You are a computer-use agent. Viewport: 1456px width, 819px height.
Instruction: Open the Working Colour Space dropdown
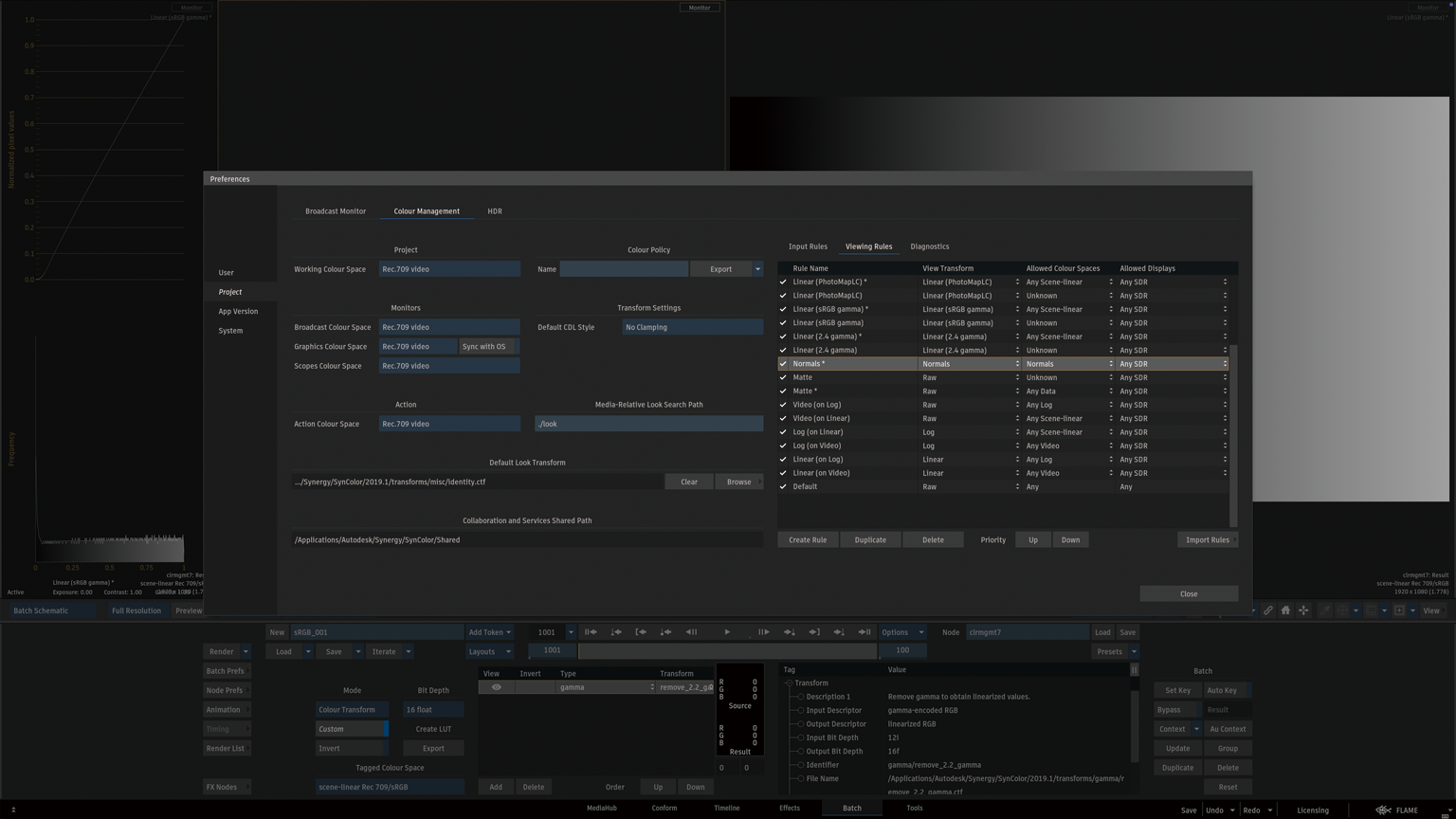(x=449, y=269)
